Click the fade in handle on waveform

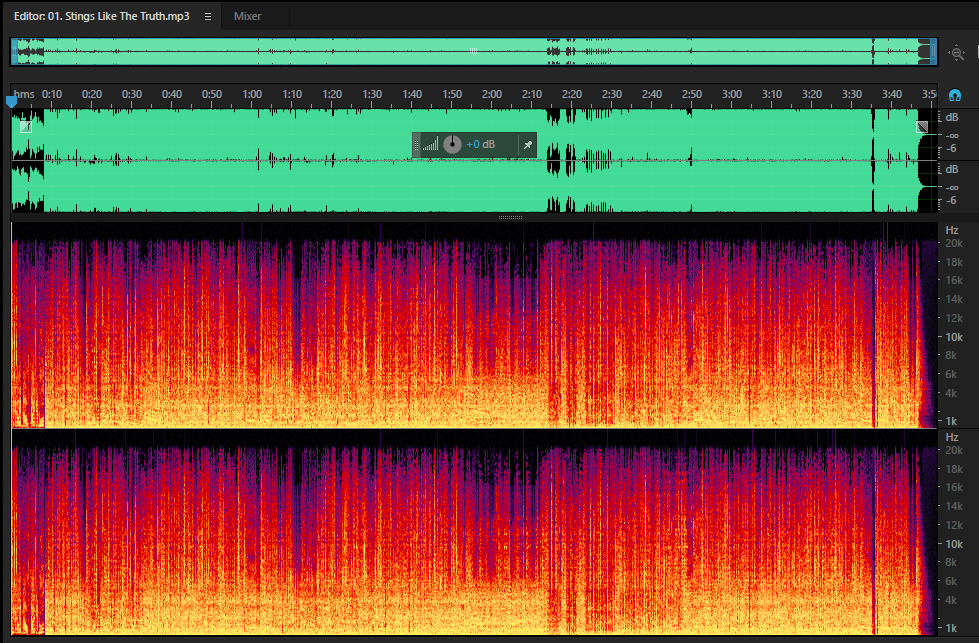26,127
